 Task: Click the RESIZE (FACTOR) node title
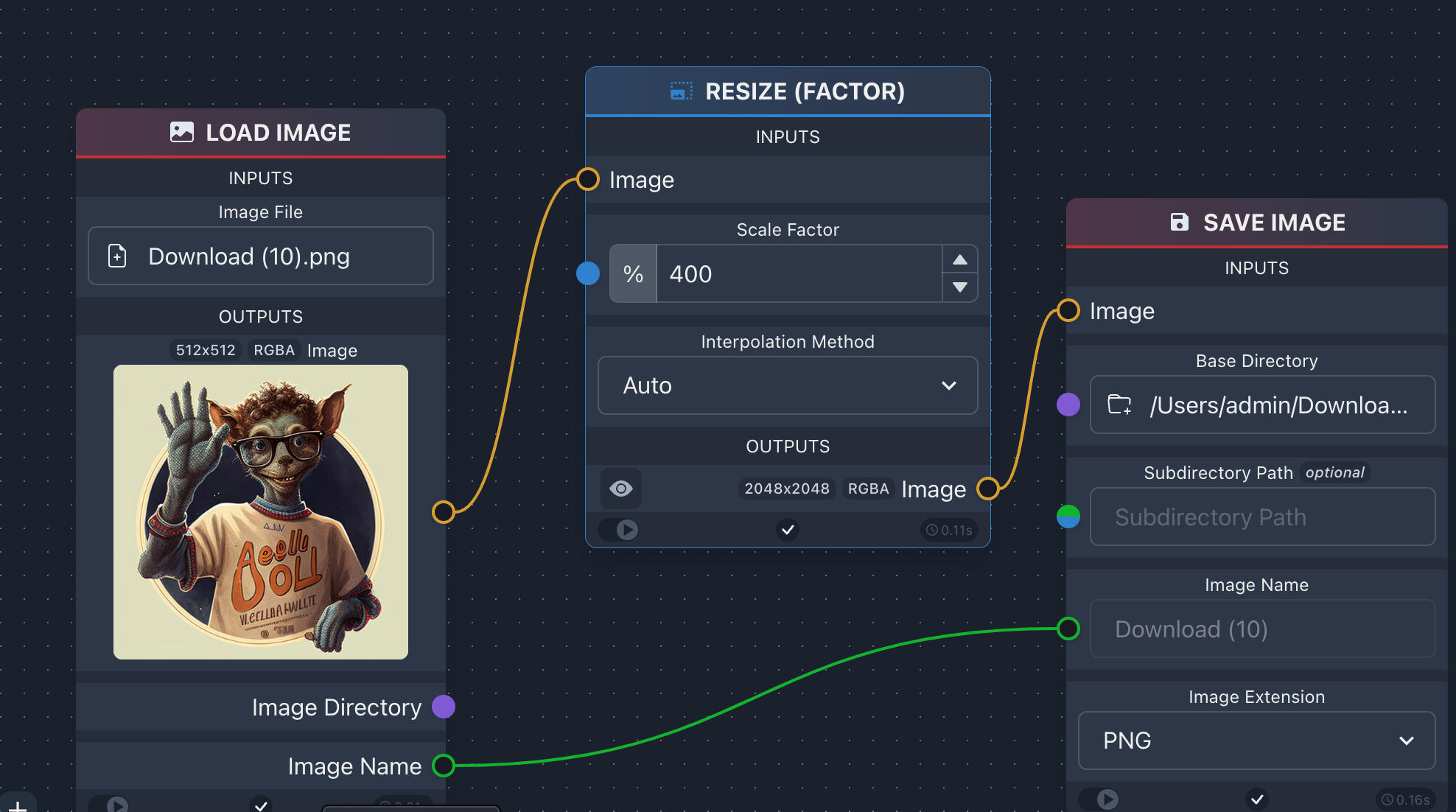805,91
